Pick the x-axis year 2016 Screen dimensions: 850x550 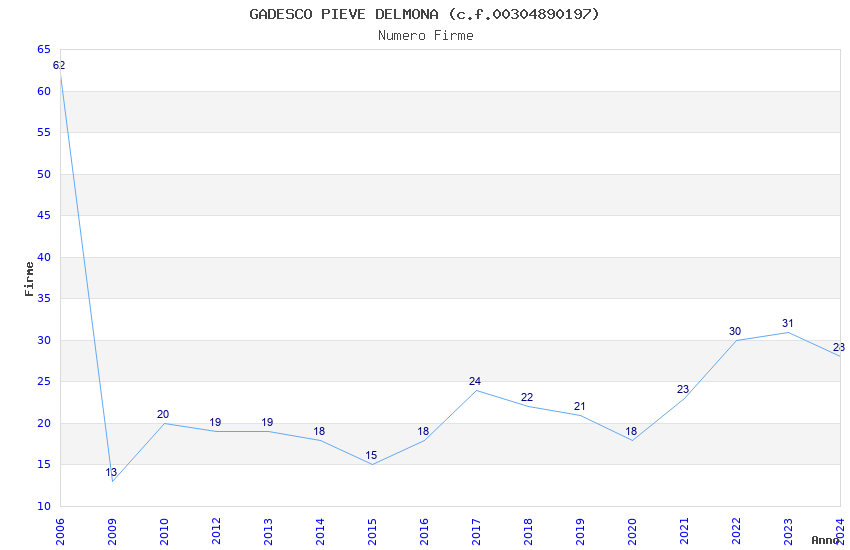coord(424,531)
